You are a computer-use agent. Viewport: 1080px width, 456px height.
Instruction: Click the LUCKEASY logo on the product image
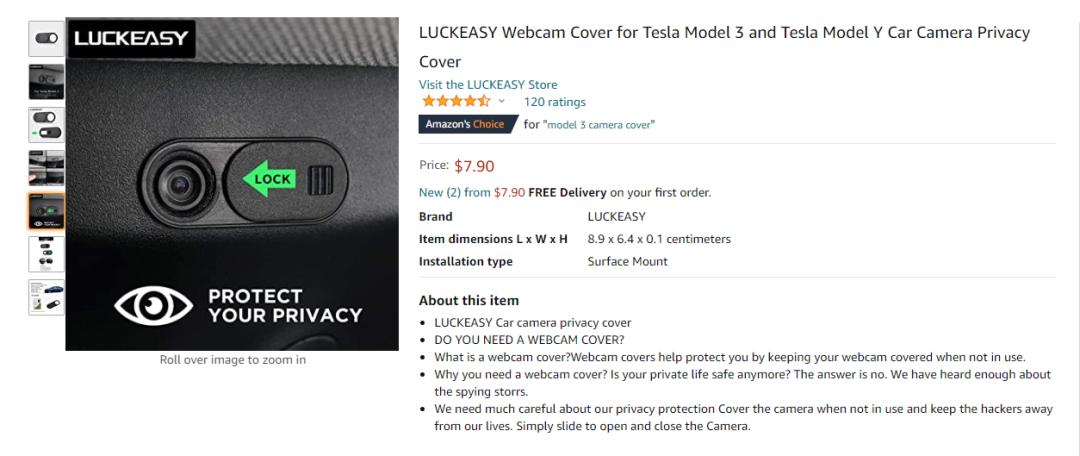click(130, 39)
